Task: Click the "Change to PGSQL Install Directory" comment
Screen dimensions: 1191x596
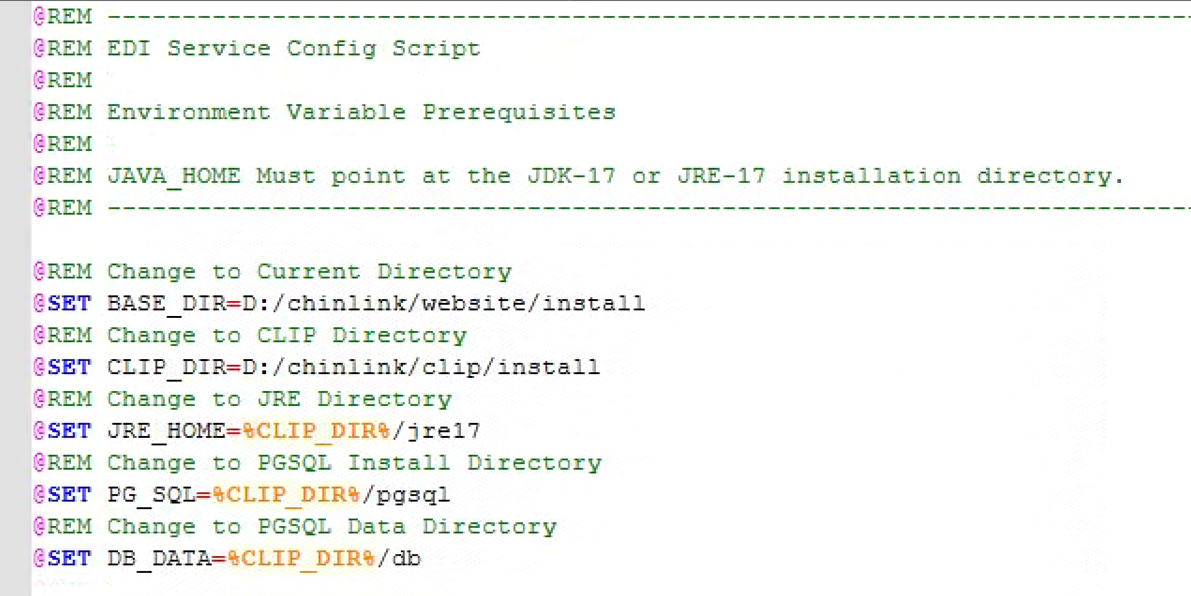Action: (354, 463)
